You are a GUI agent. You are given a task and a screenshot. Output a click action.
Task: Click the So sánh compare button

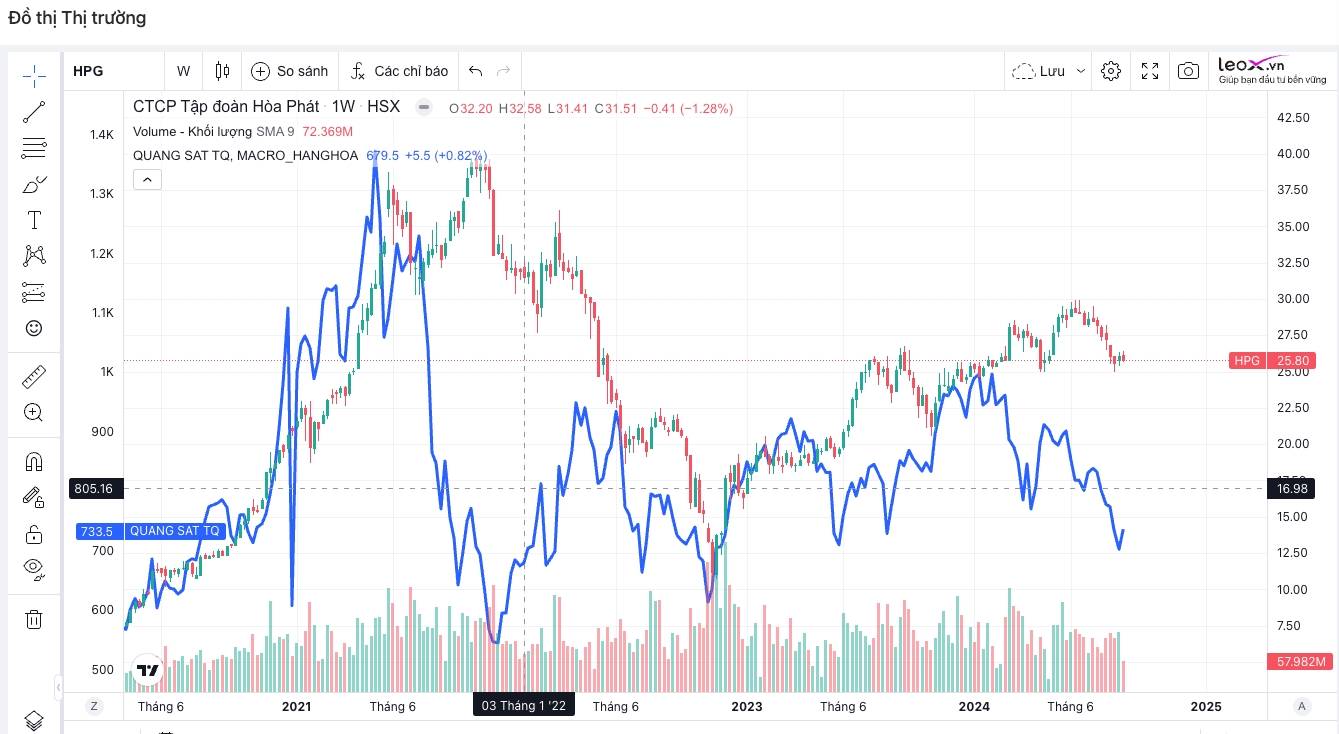tap(290, 71)
